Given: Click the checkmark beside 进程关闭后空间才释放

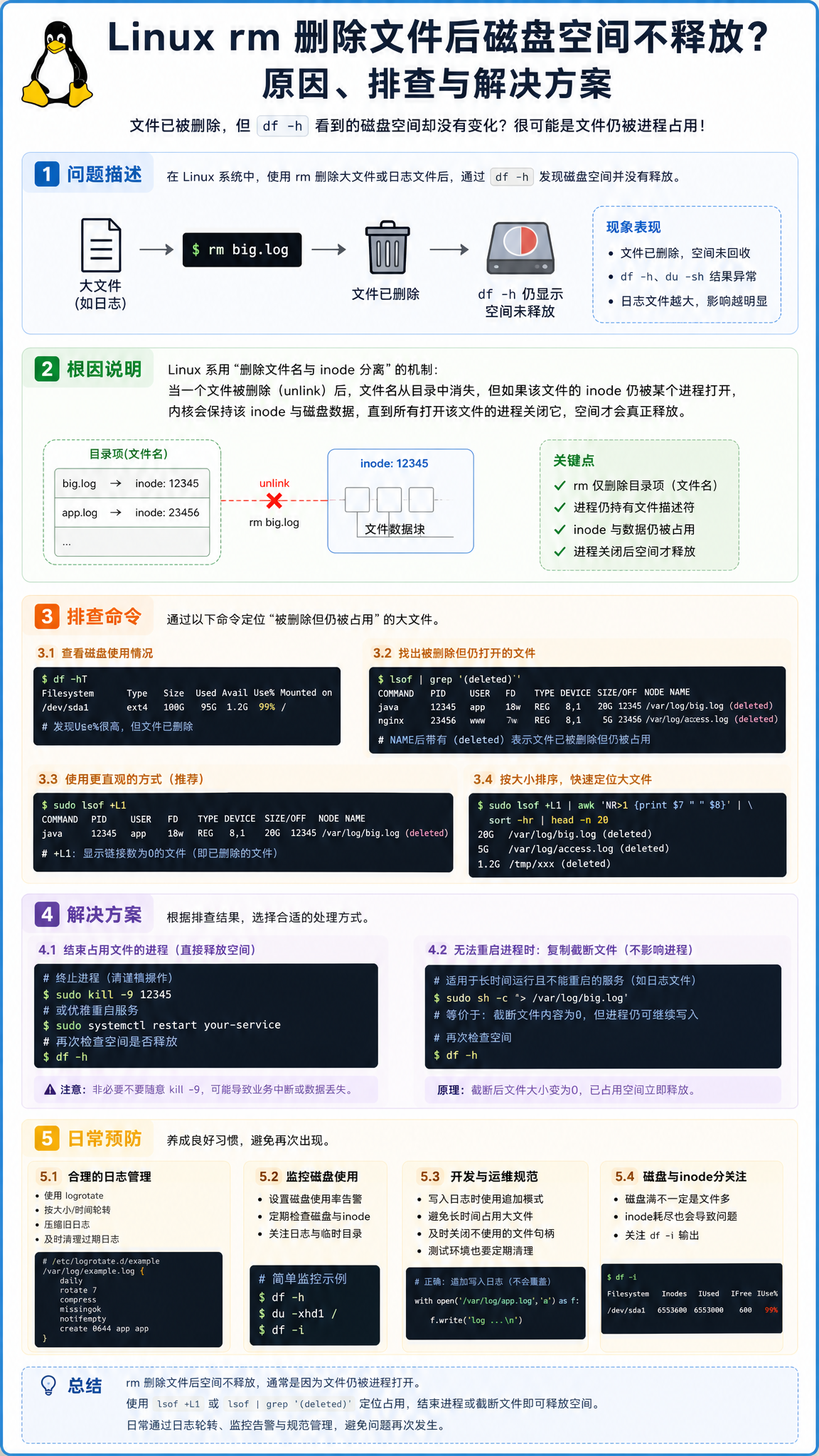Looking at the screenshot, I should [560, 552].
